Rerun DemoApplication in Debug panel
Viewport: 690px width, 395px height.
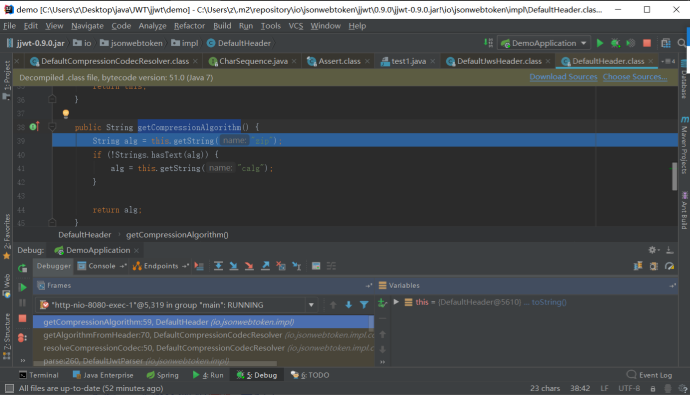[x=22, y=268]
